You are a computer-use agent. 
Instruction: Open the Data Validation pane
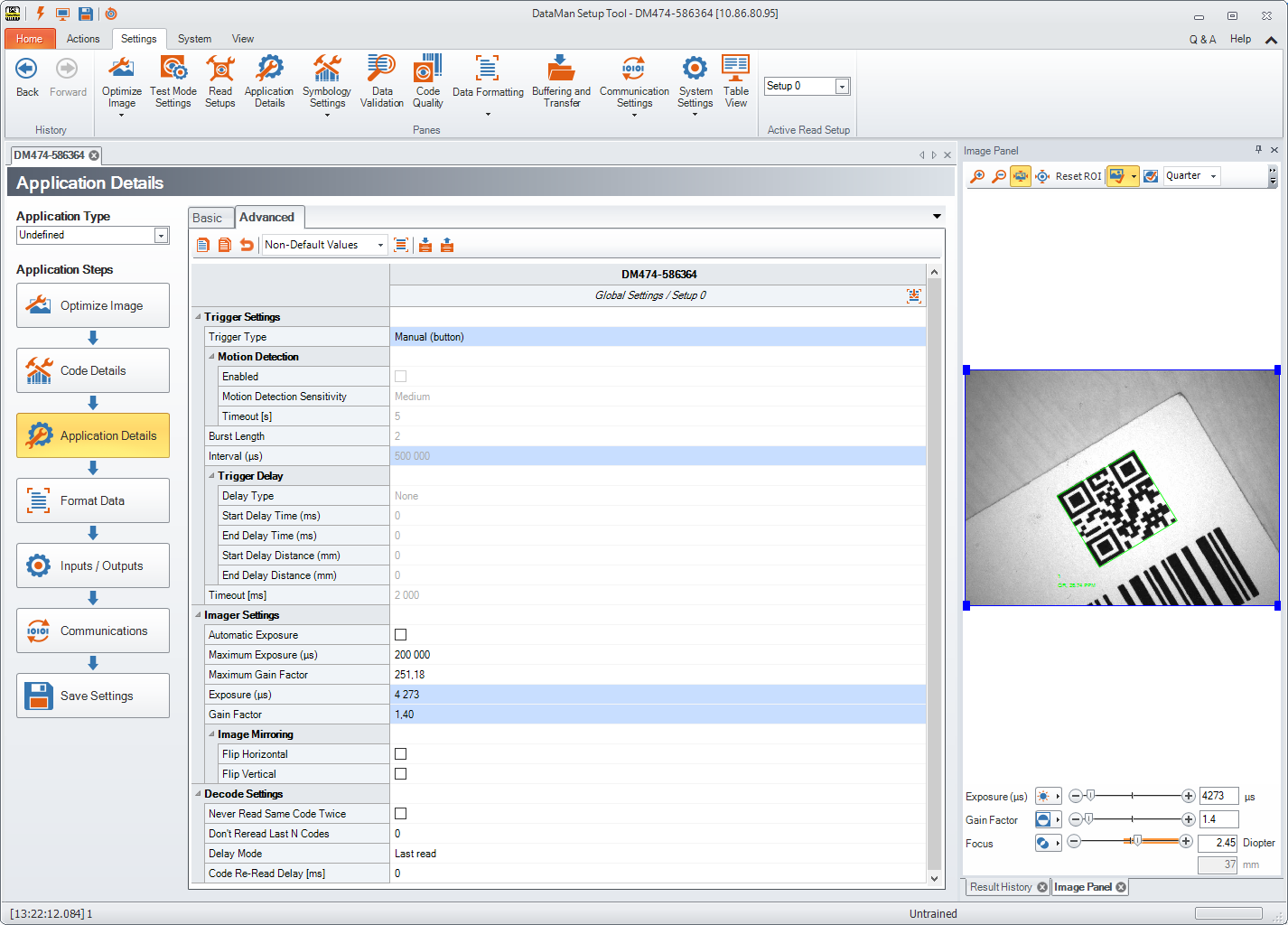(x=381, y=81)
